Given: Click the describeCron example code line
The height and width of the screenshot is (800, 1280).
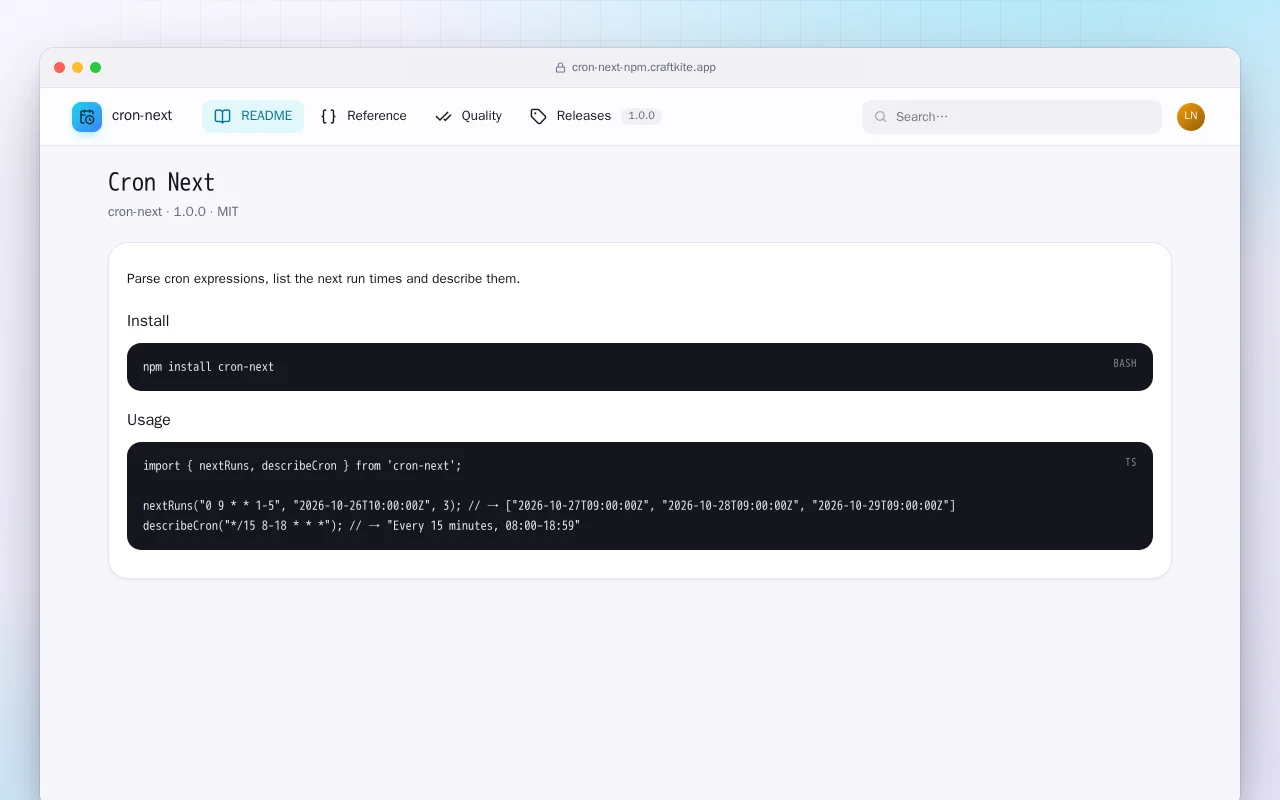Looking at the screenshot, I should coord(361,526).
